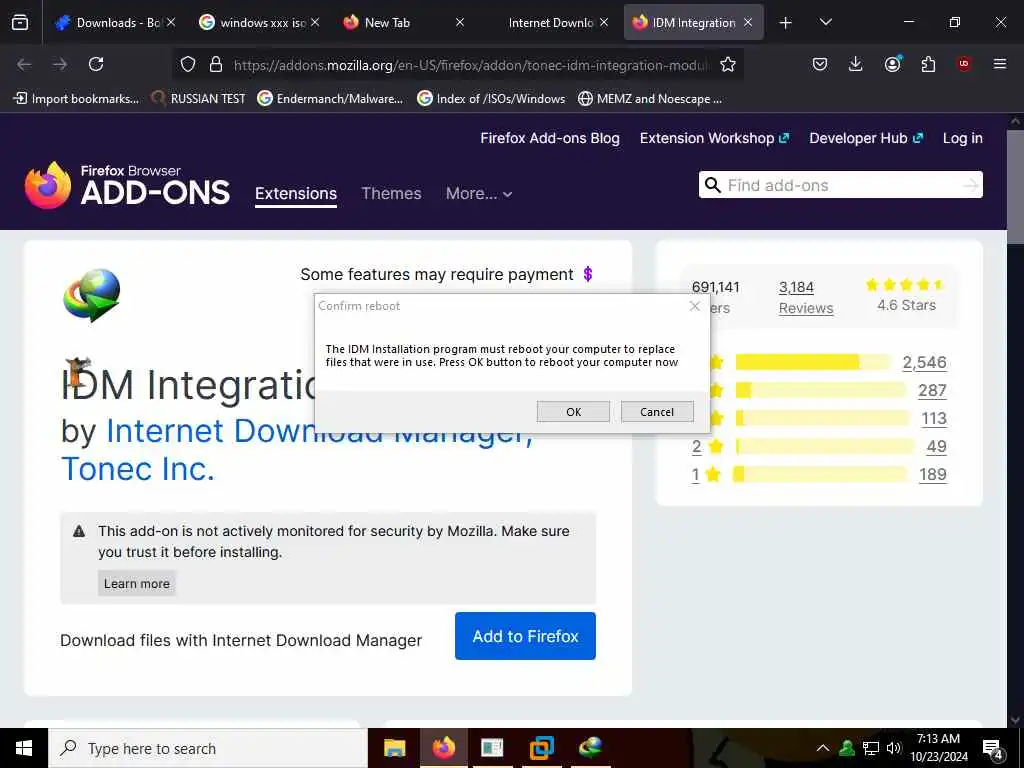Viewport: 1024px width, 768px height.
Task: Open Extension Workshop link
Action: (714, 138)
